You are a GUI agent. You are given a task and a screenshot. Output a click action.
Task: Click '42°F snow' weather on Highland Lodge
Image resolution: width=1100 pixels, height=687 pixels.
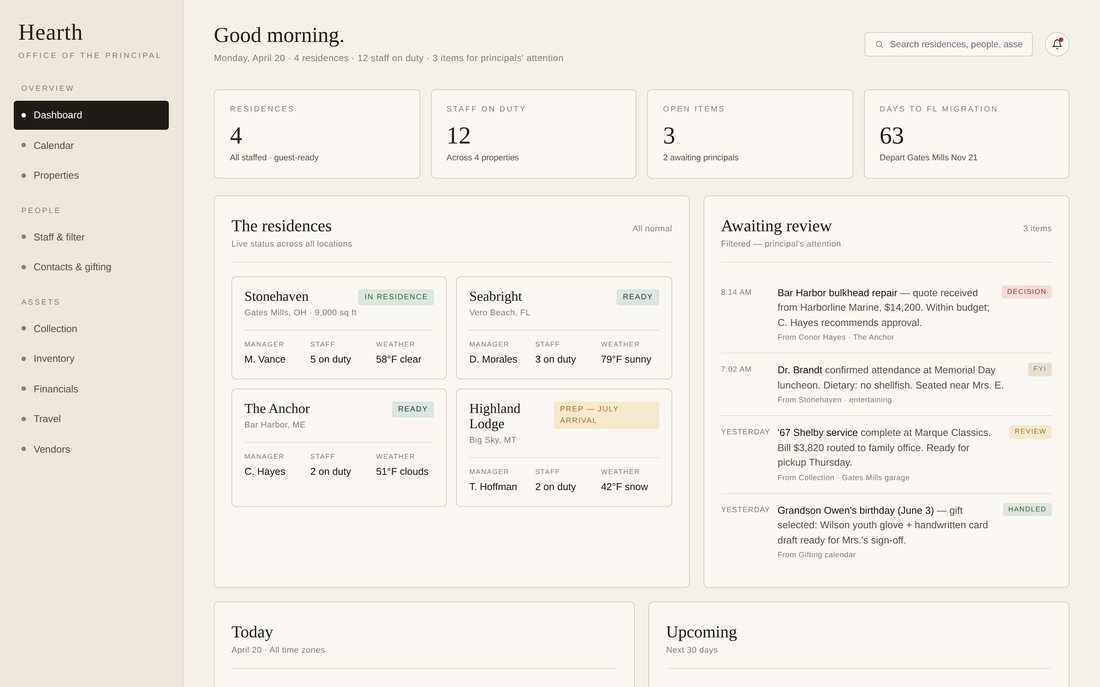(624, 487)
